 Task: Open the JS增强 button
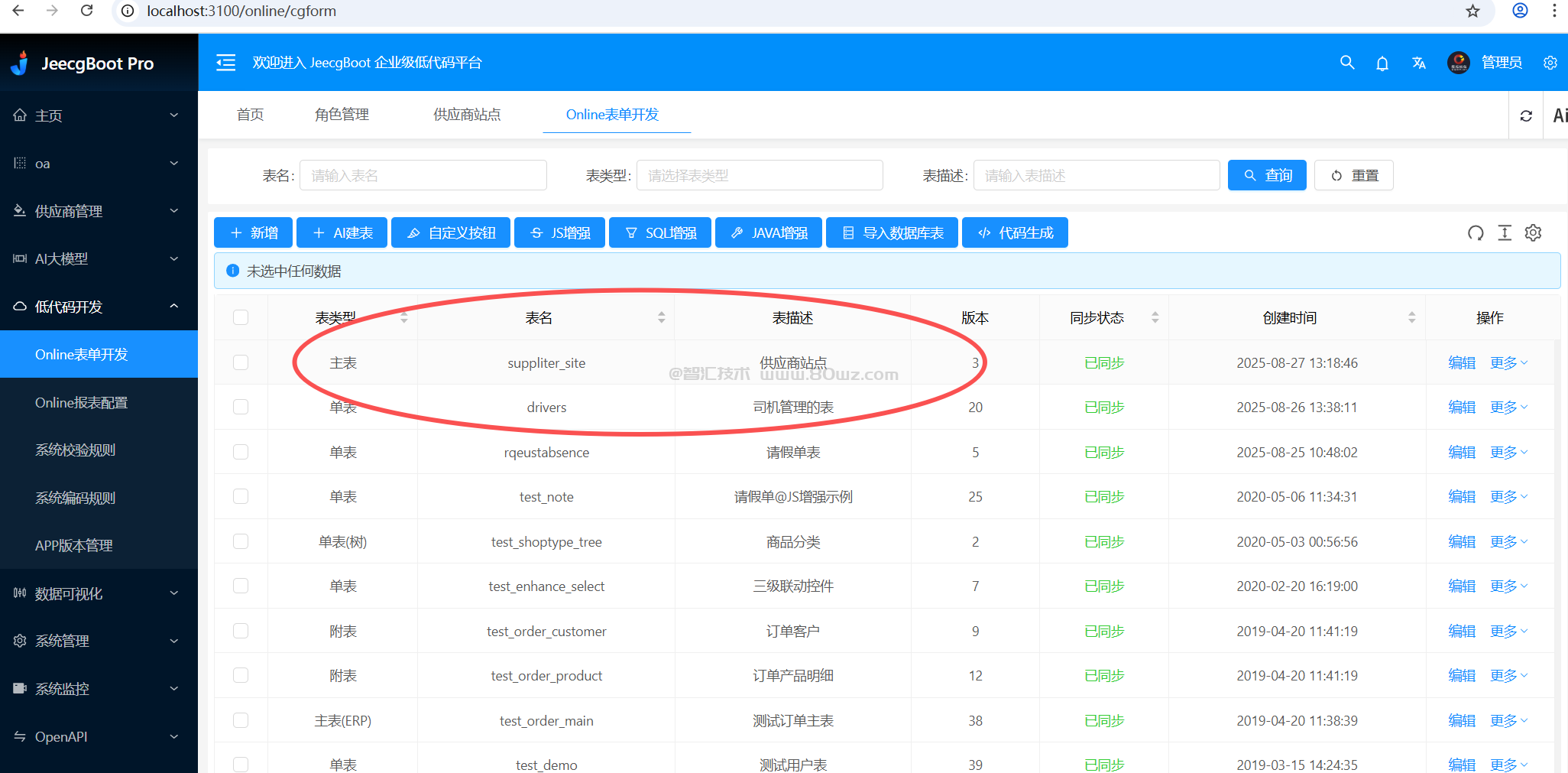[559, 232]
